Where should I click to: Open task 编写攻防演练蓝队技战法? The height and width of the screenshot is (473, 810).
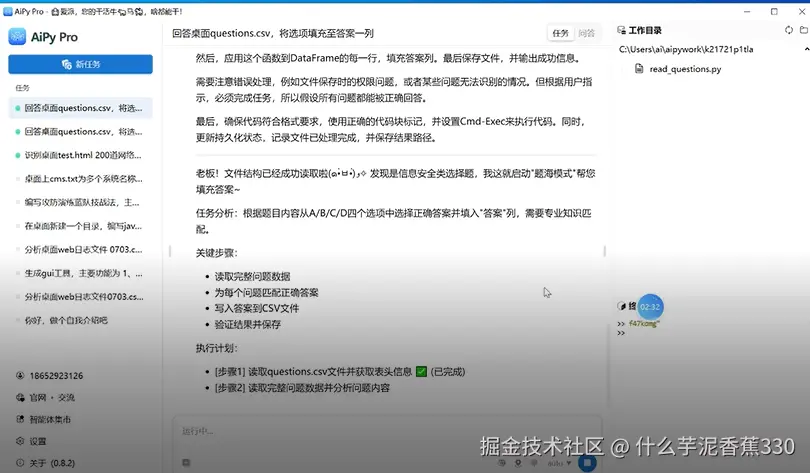[x=81, y=202]
